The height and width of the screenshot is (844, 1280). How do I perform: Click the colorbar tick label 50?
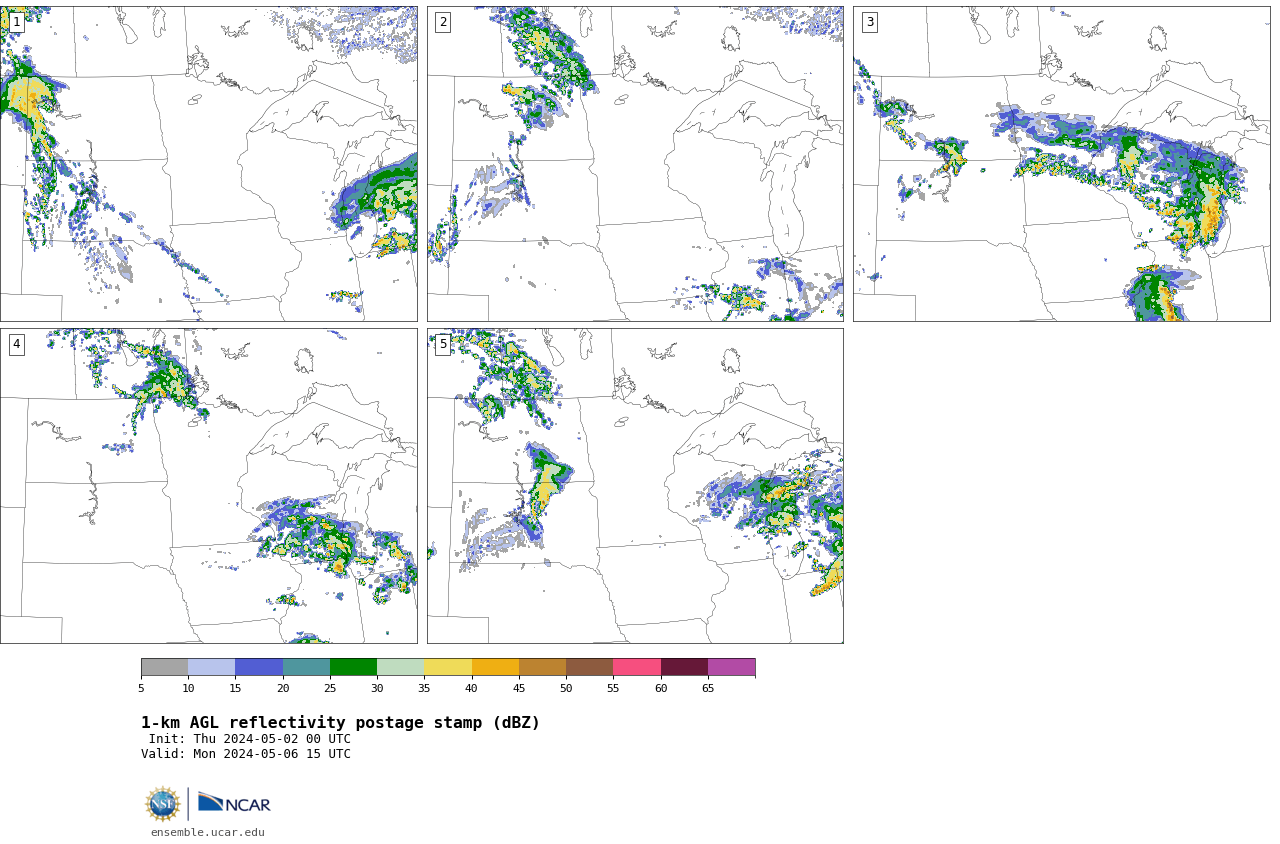566,688
